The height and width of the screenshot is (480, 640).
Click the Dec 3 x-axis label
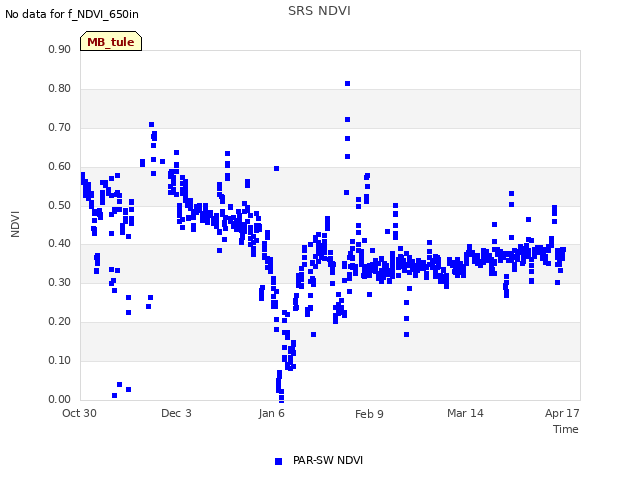(176, 413)
